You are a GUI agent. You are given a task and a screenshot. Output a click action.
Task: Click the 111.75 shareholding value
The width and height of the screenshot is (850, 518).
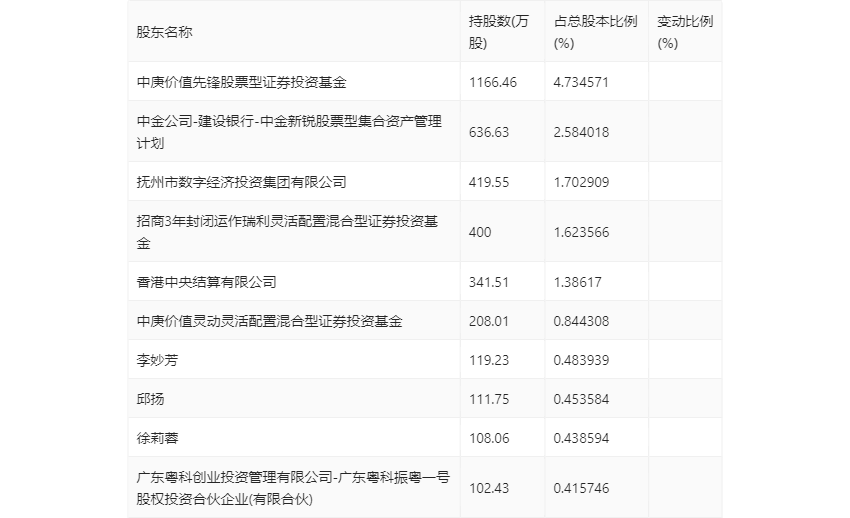coord(489,399)
